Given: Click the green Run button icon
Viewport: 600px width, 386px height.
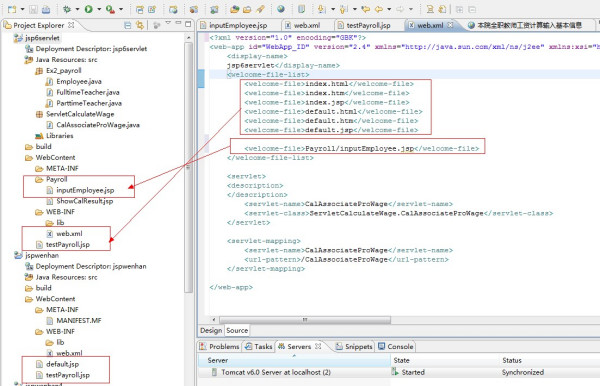Looking at the screenshot, I should tap(89, 9).
